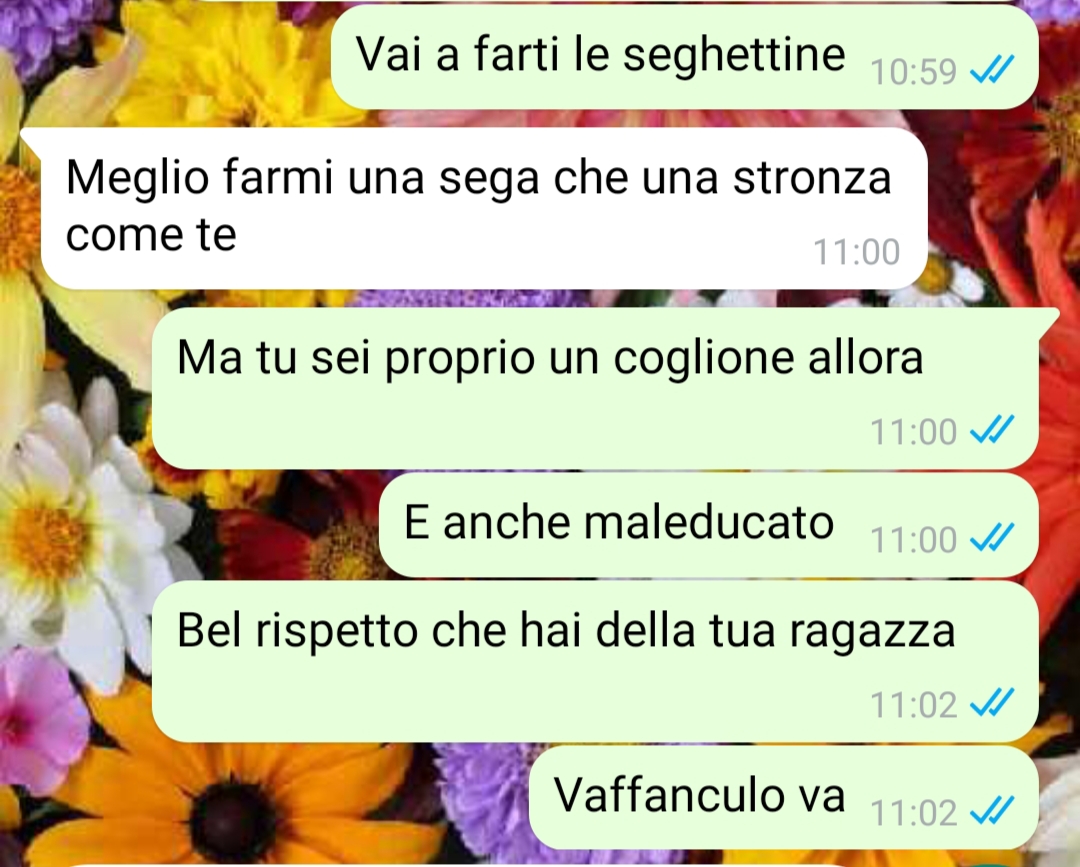Tap the 10:59 timestamp on first message

click(x=913, y=72)
